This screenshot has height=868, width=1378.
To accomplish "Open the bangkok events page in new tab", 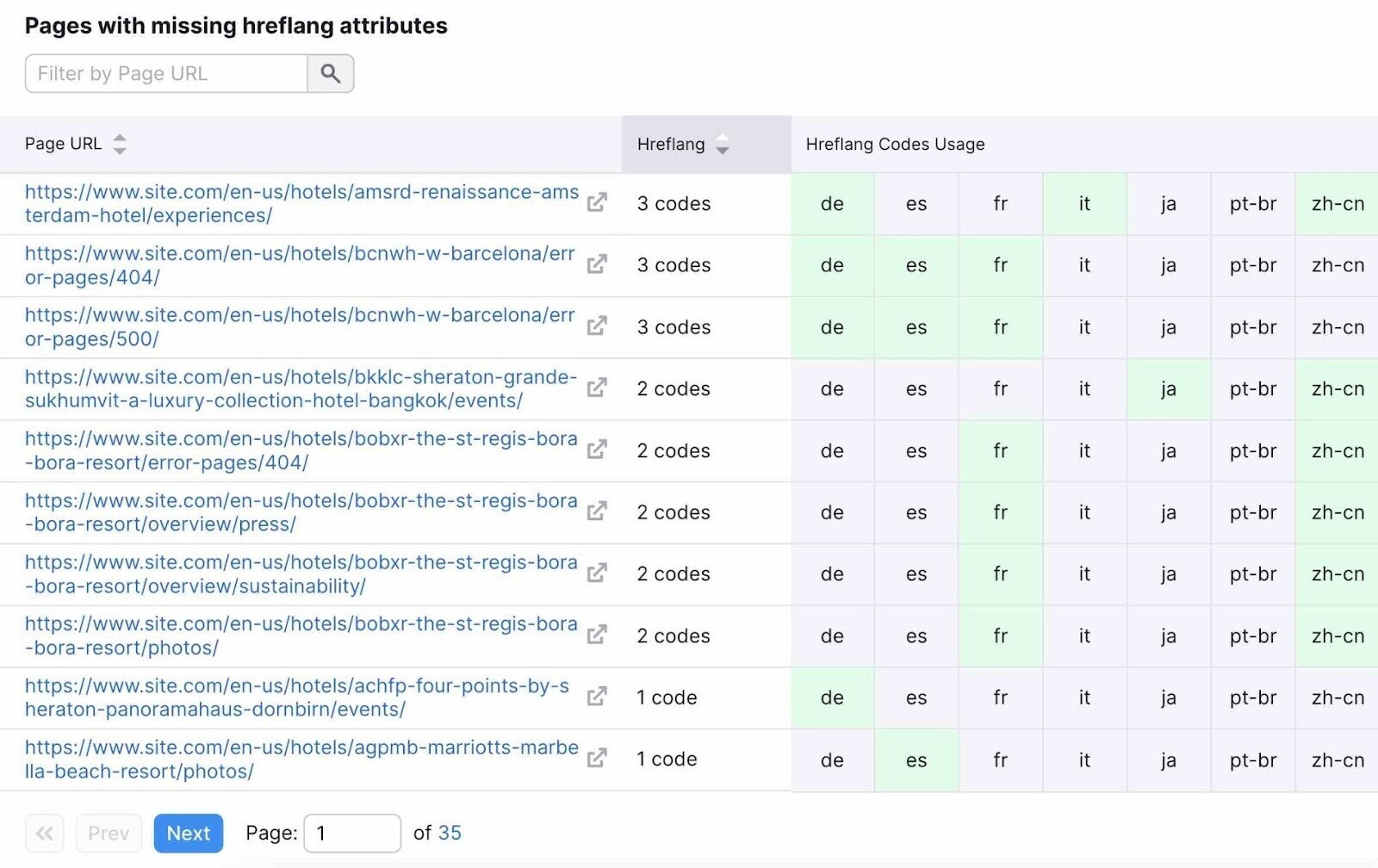I will [x=597, y=388].
